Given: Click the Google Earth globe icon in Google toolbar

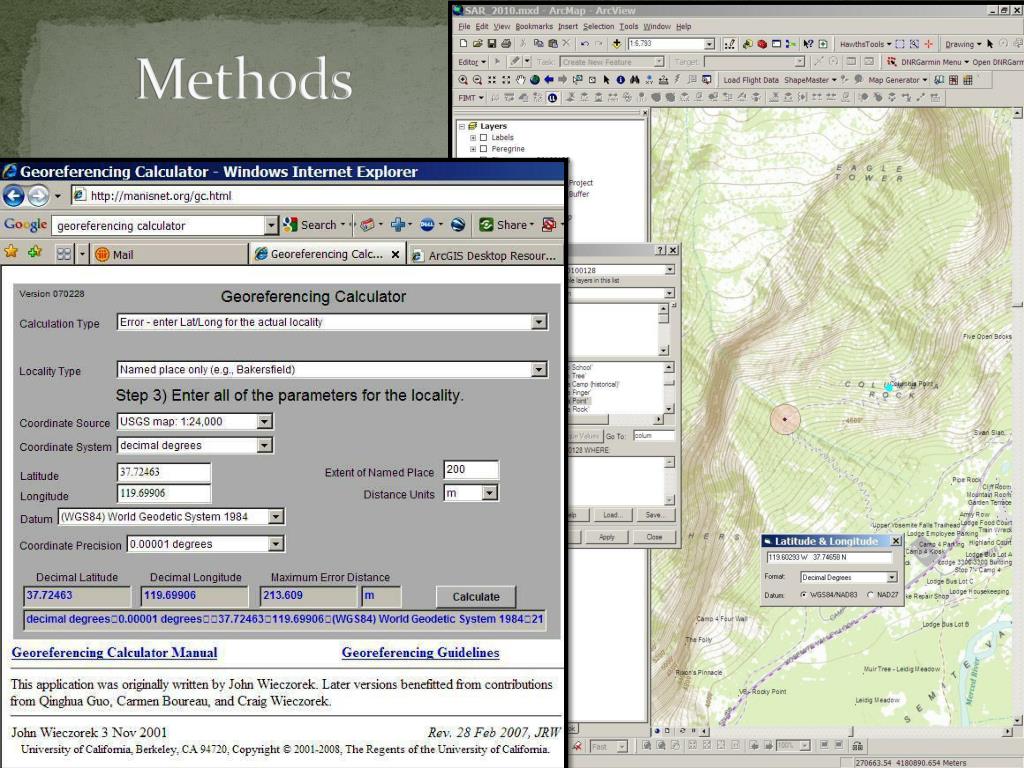Looking at the screenshot, I should pyautogui.click(x=458, y=225).
